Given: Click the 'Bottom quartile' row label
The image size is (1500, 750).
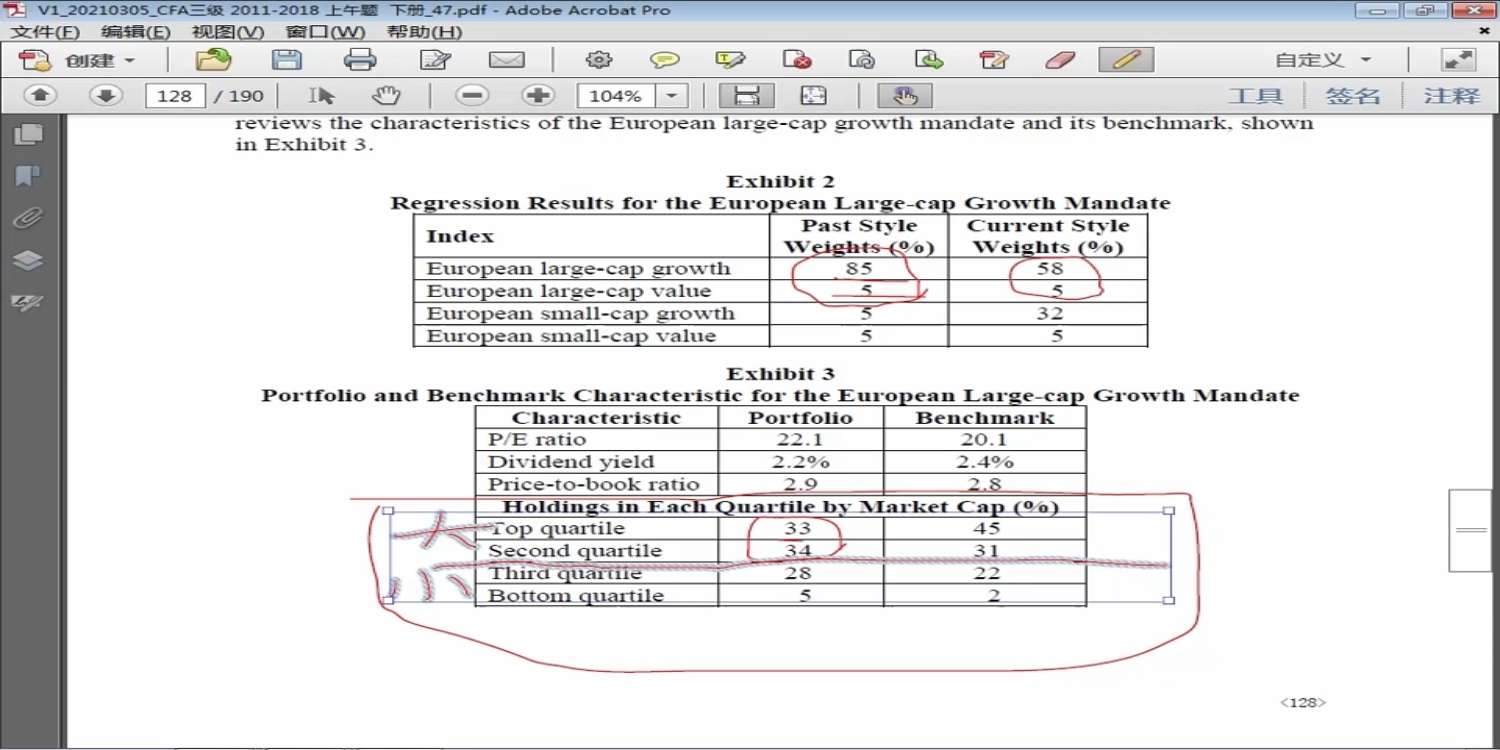Looking at the screenshot, I should (x=575, y=596).
